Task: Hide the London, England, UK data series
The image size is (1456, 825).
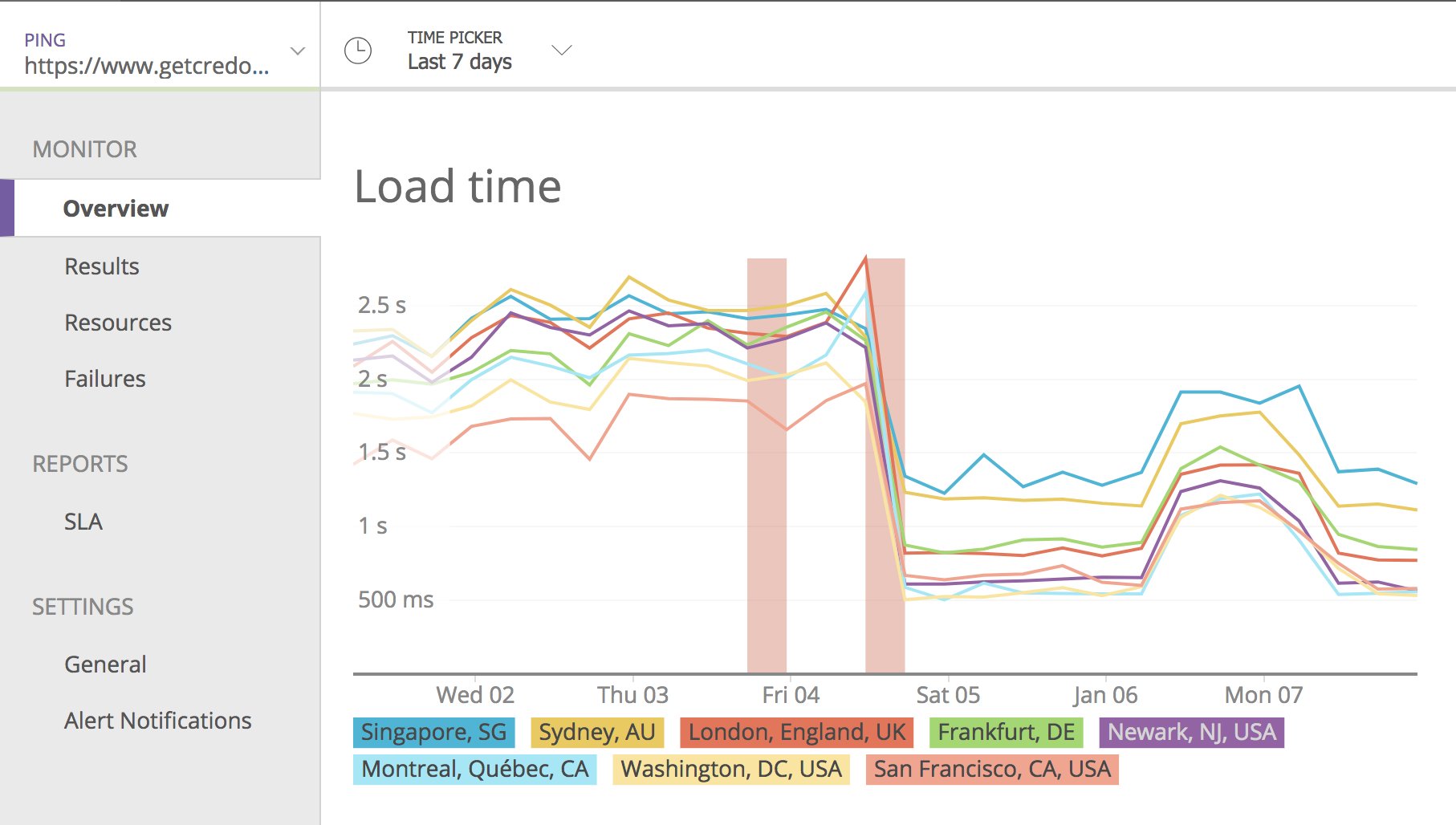Action: [795, 732]
